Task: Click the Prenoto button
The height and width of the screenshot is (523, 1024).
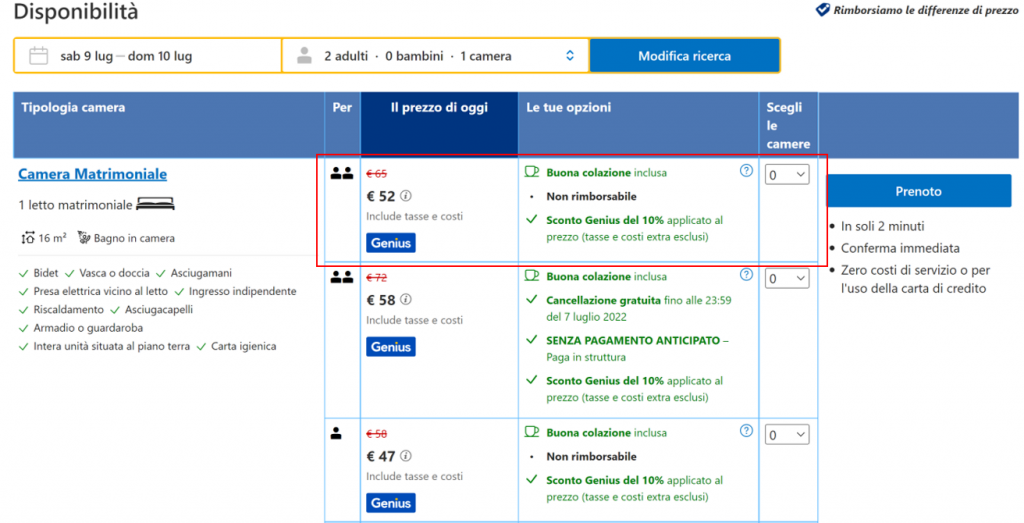Action: [918, 191]
